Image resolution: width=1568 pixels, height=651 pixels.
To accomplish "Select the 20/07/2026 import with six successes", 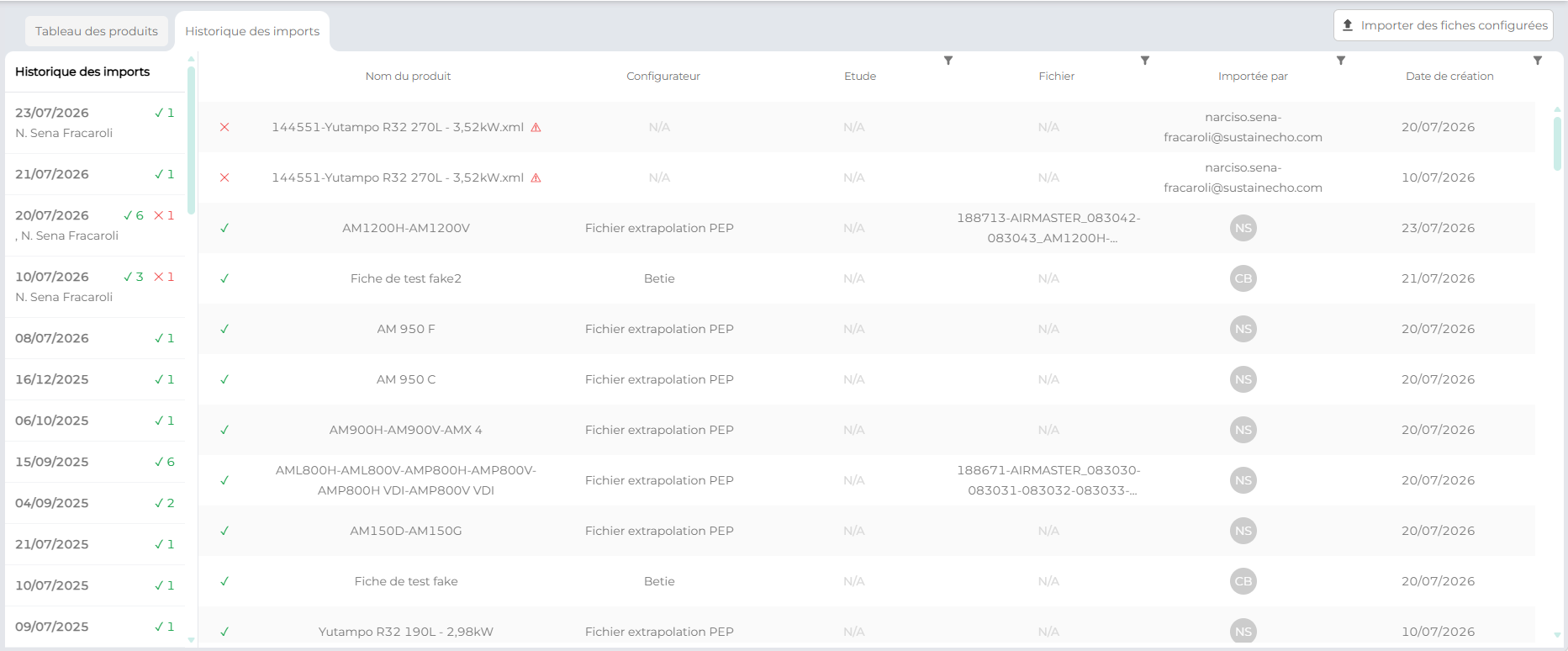I will 95,225.
